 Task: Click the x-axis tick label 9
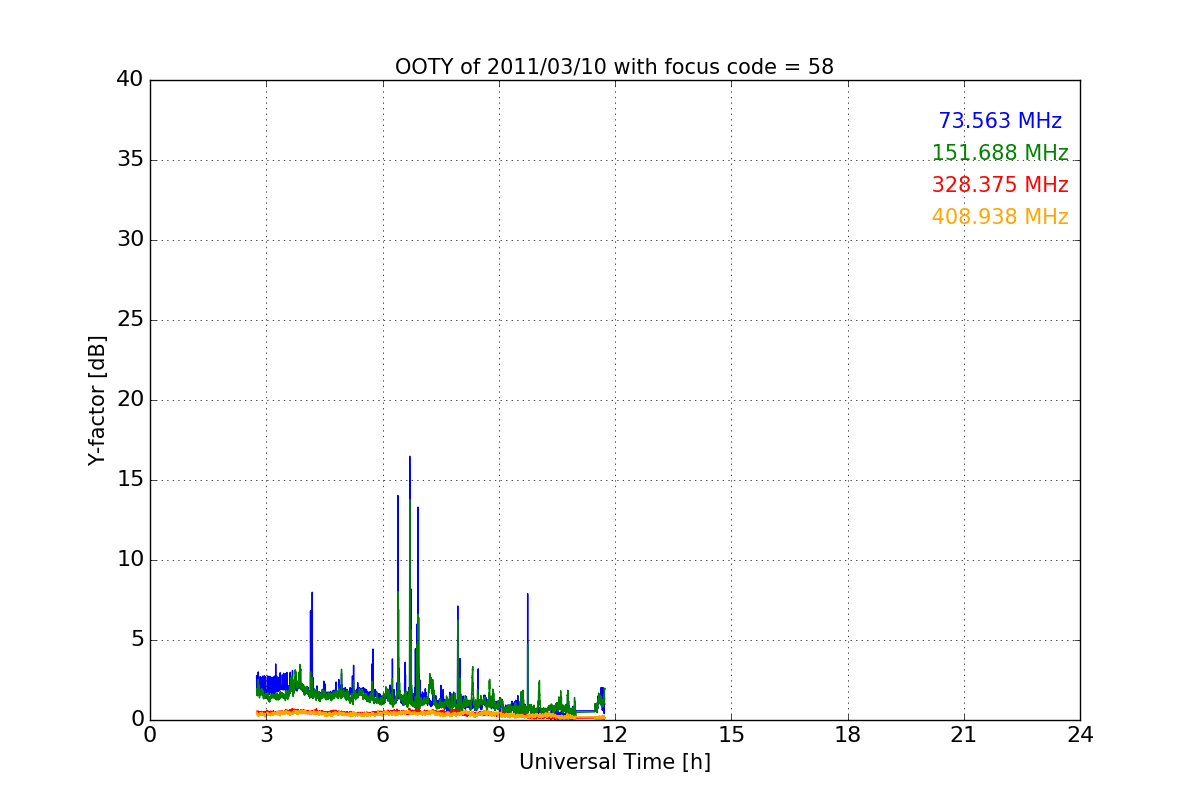tap(499, 735)
